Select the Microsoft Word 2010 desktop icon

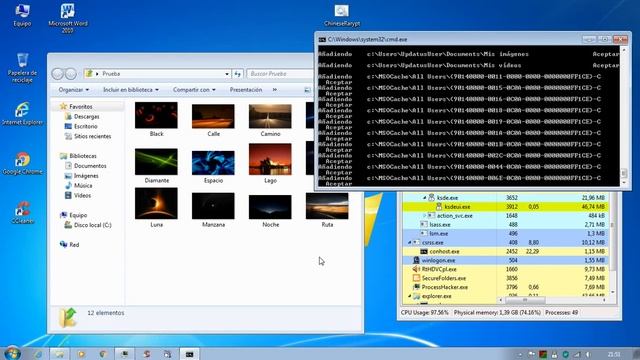(x=68, y=18)
